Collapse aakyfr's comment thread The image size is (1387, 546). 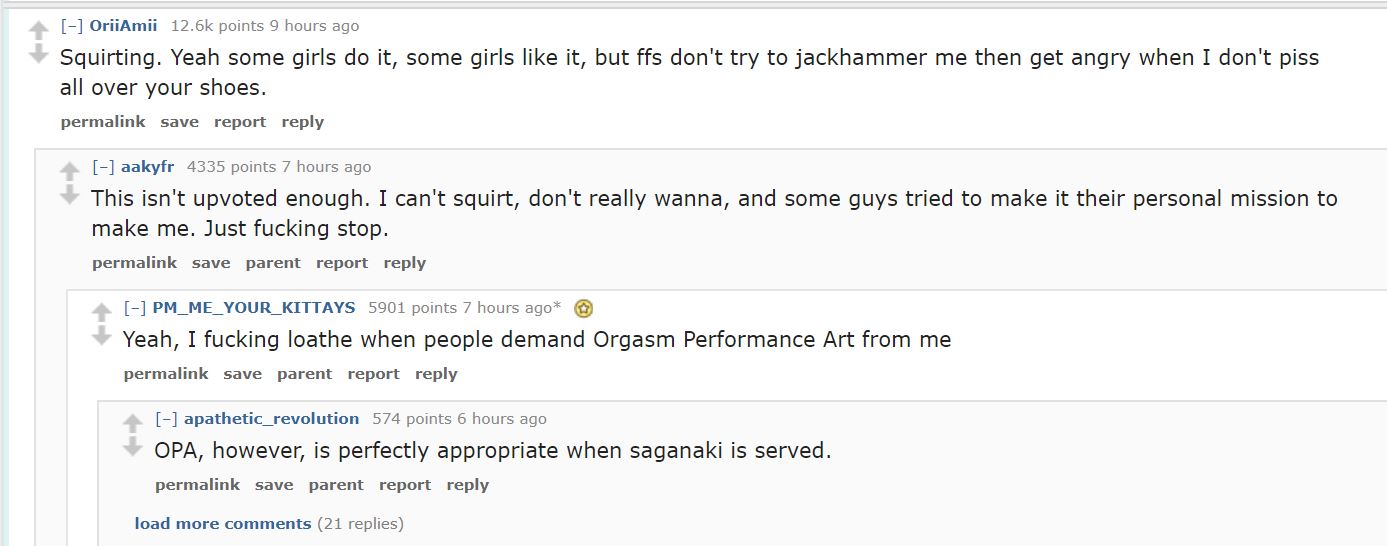pyautogui.click(x=103, y=167)
